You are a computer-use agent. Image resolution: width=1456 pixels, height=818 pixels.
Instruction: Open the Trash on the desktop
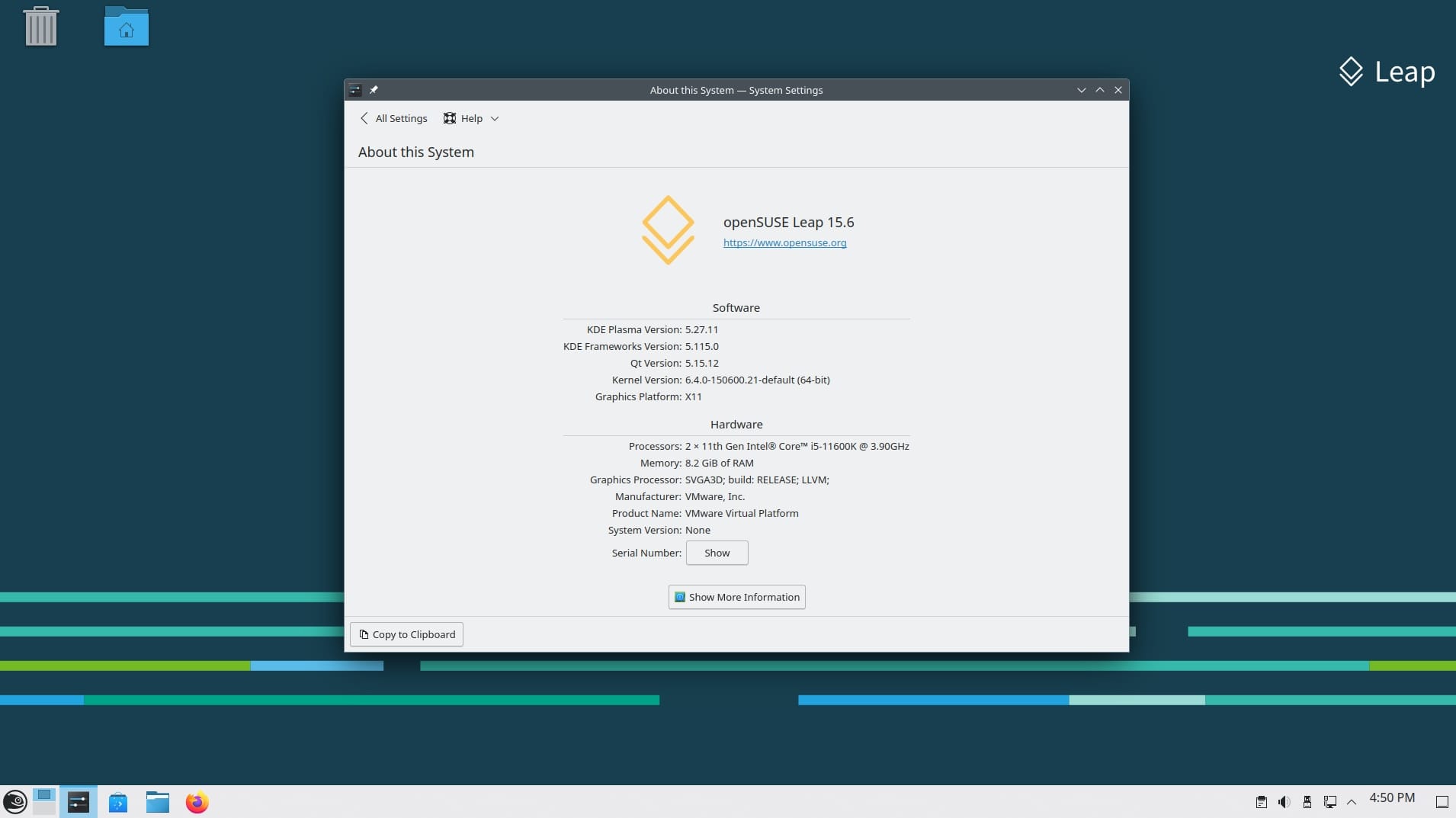[42, 25]
